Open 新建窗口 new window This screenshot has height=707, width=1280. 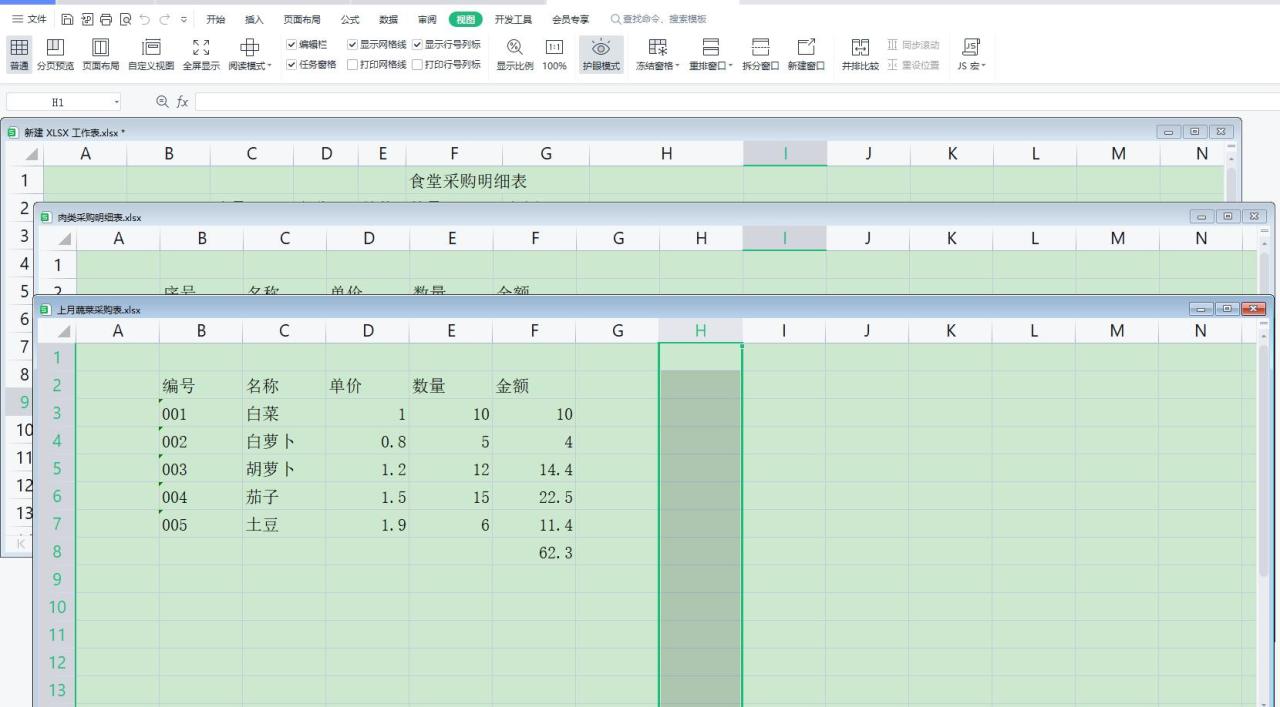806,54
